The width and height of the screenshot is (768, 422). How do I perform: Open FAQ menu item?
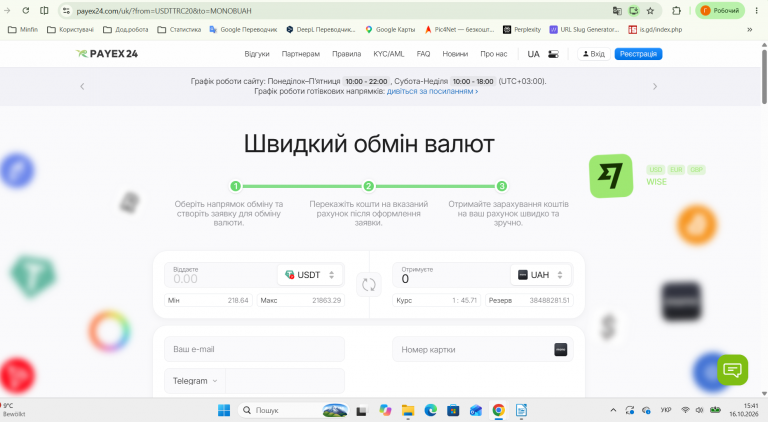click(x=423, y=54)
